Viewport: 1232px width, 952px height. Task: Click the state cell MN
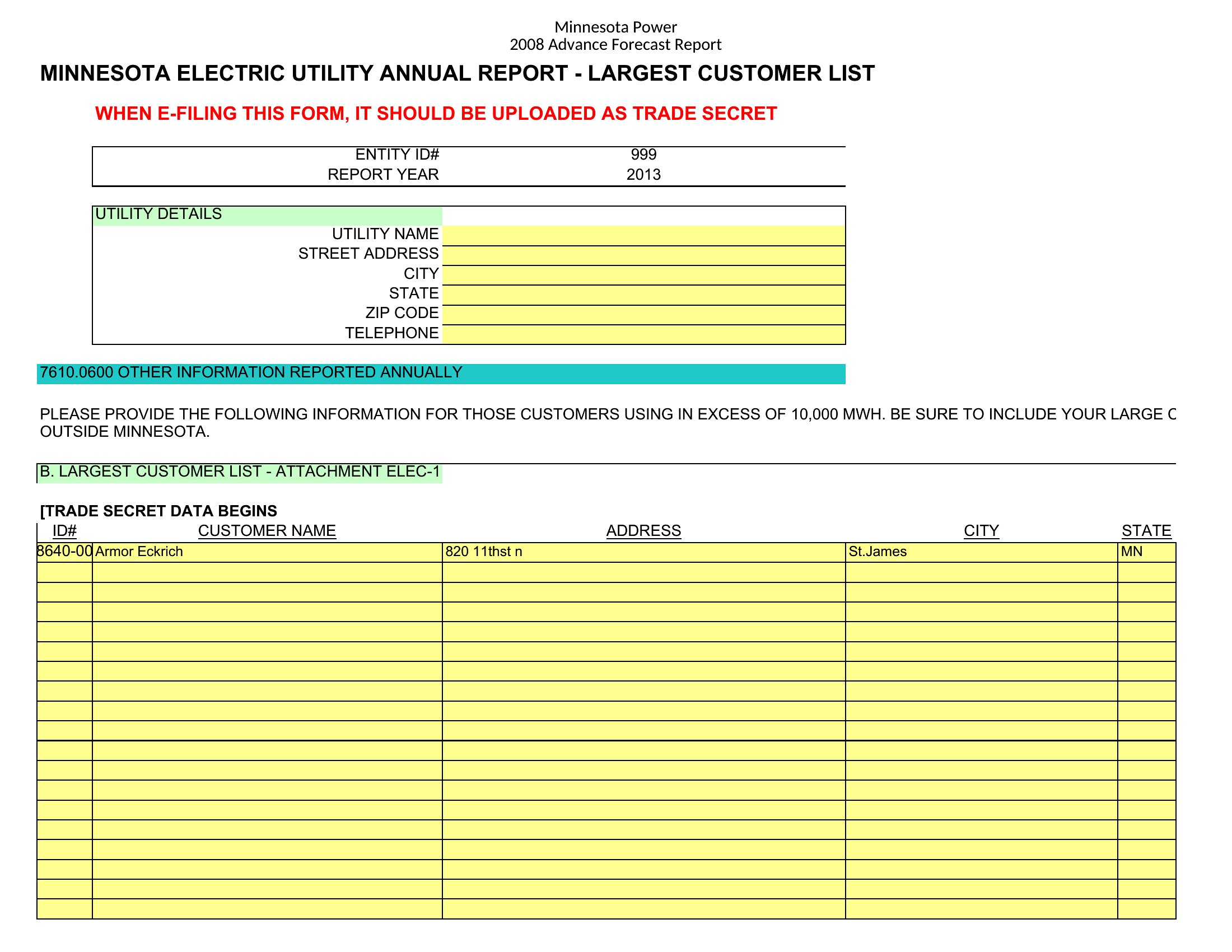pyautogui.click(x=1147, y=552)
